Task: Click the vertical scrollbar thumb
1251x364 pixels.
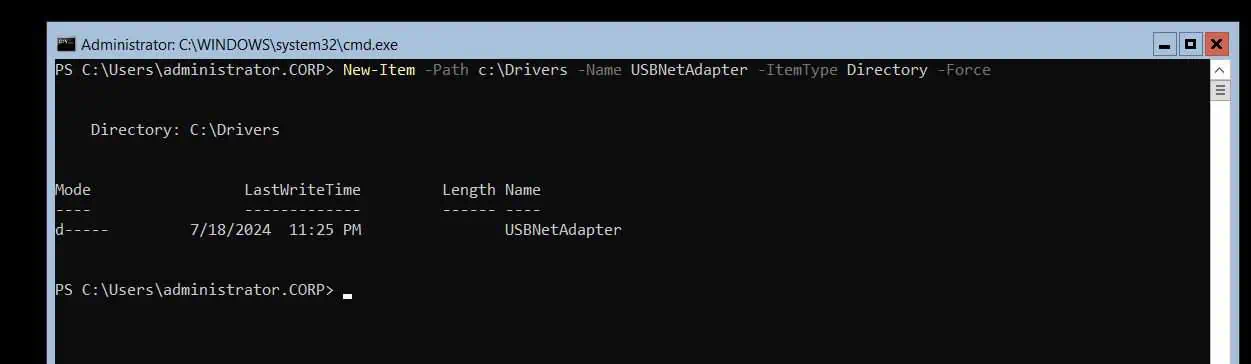Action: coord(1220,90)
